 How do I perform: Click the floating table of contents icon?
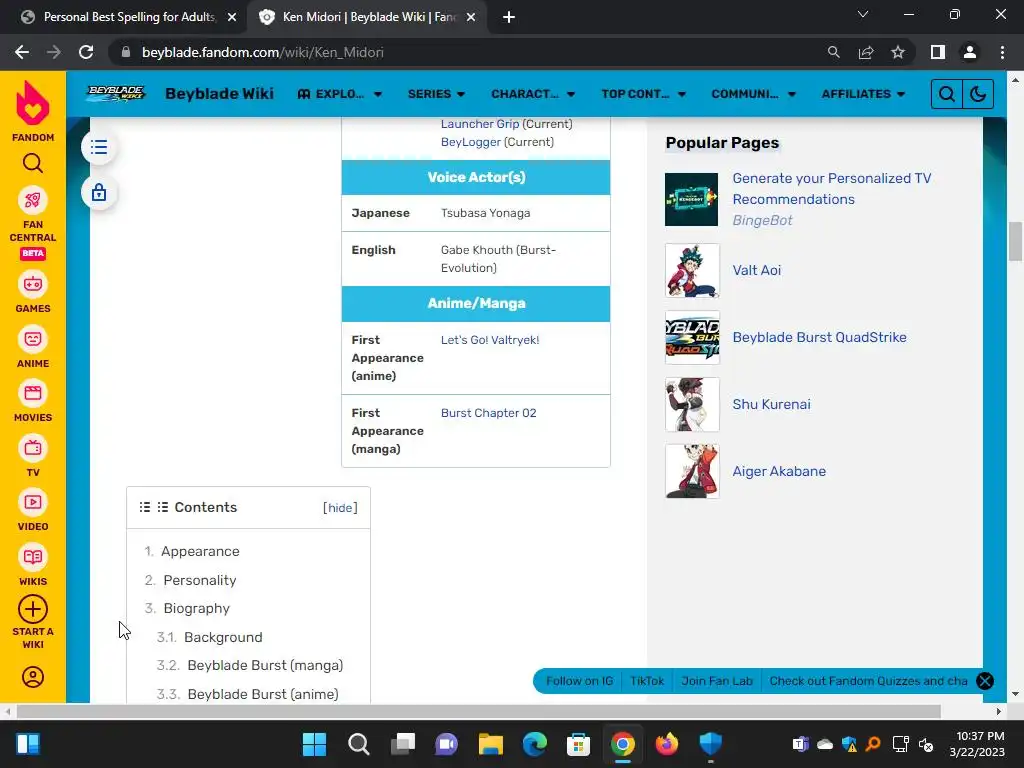click(99, 147)
